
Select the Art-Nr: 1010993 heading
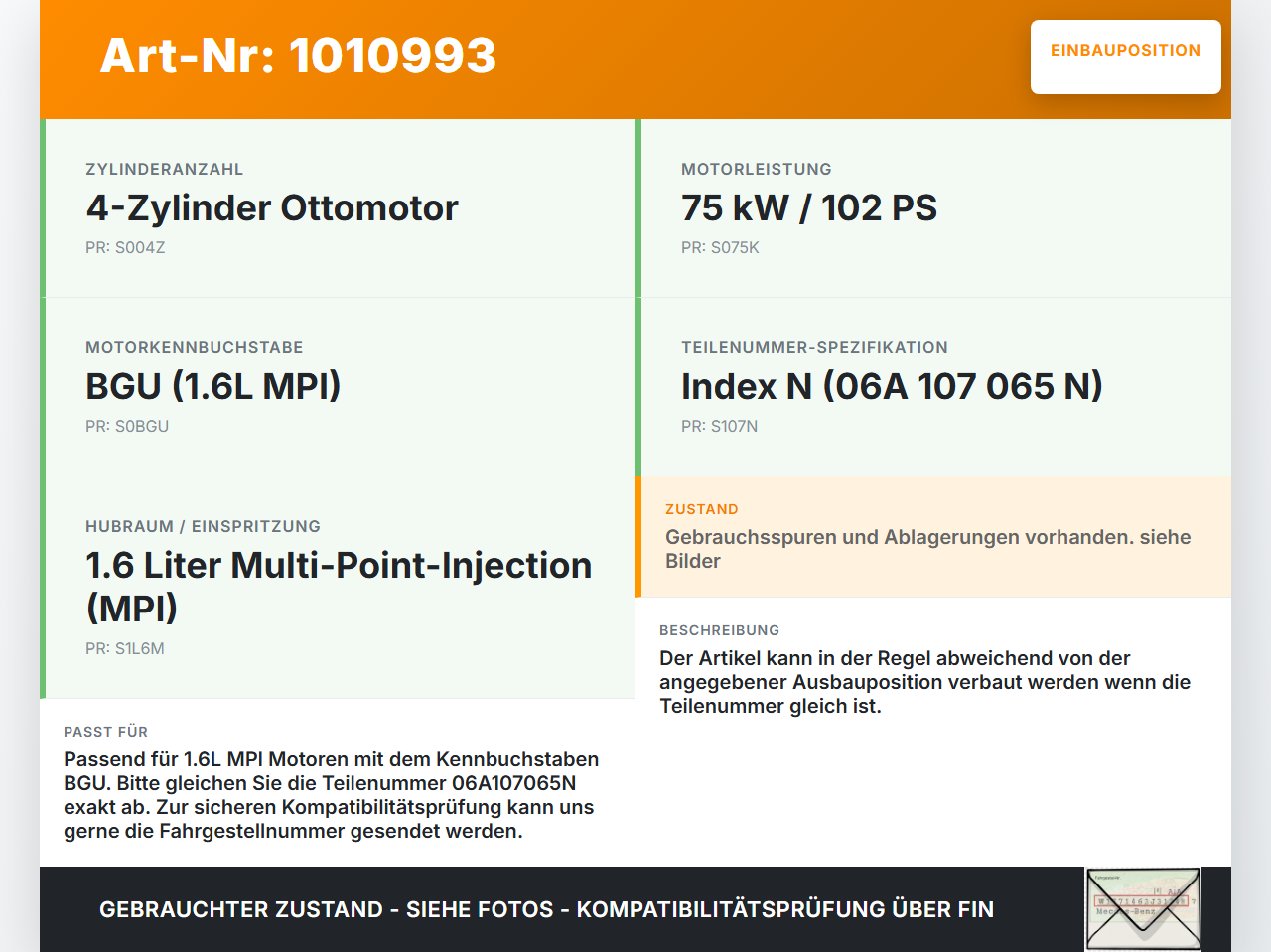pyautogui.click(x=298, y=56)
